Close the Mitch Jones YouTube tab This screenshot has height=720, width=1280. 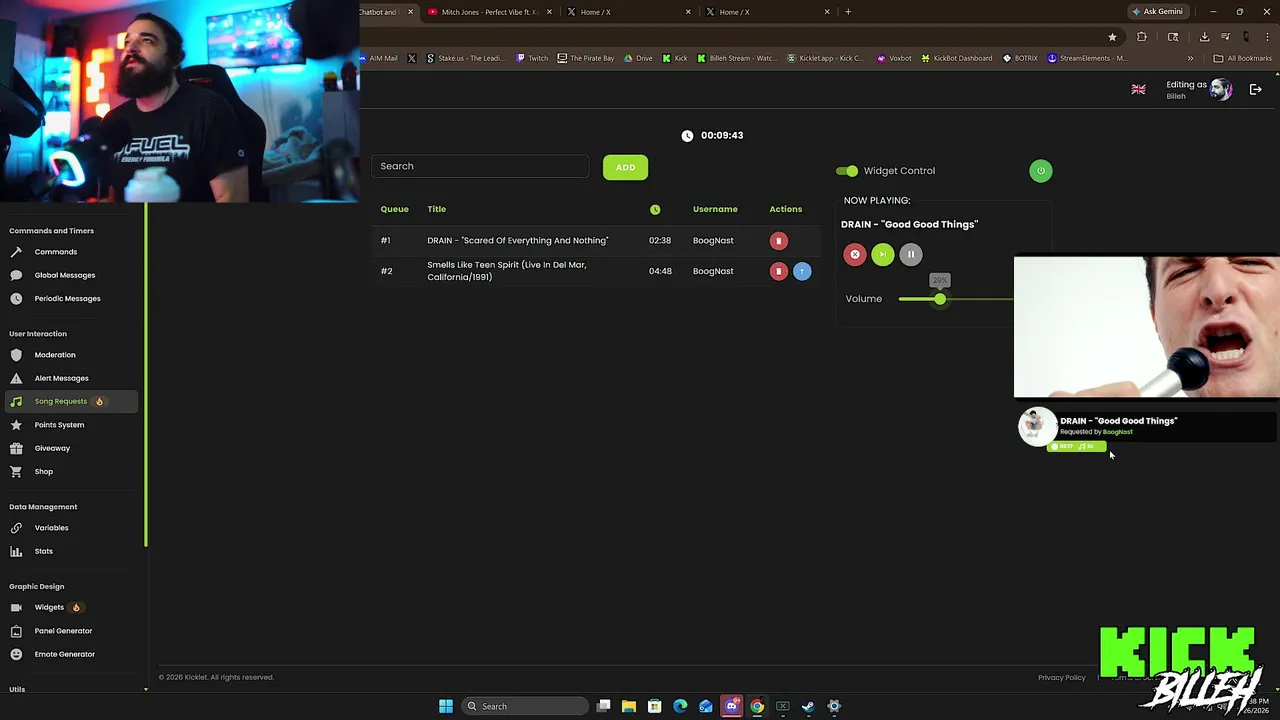click(x=549, y=12)
